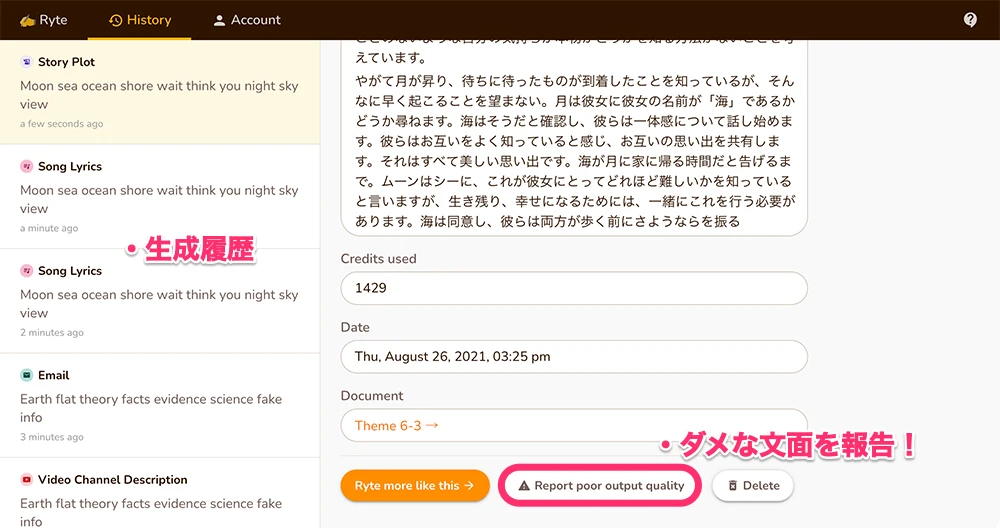1000x528 pixels.
Task: Delete this history entry
Action: (x=752, y=486)
